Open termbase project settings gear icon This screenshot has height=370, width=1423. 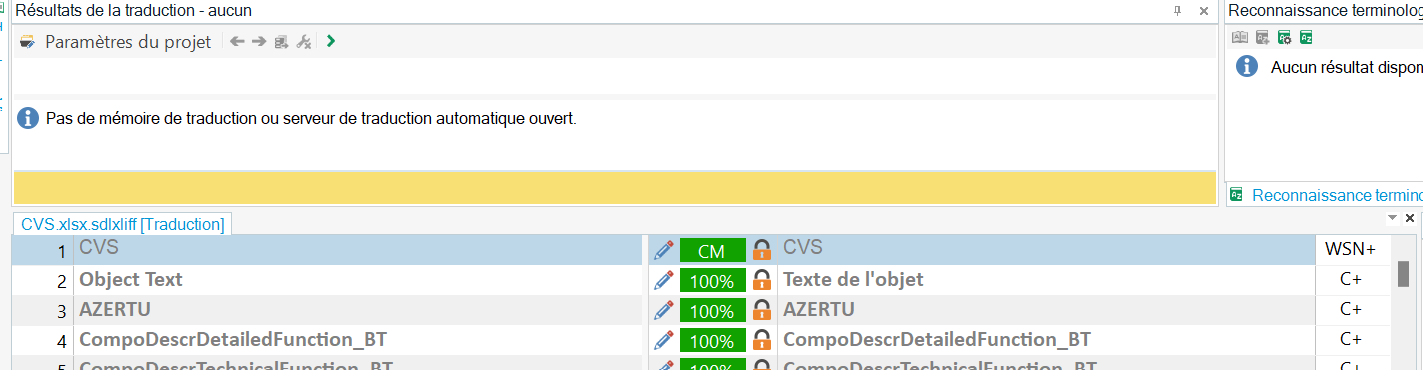click(x=1284, y=37)
